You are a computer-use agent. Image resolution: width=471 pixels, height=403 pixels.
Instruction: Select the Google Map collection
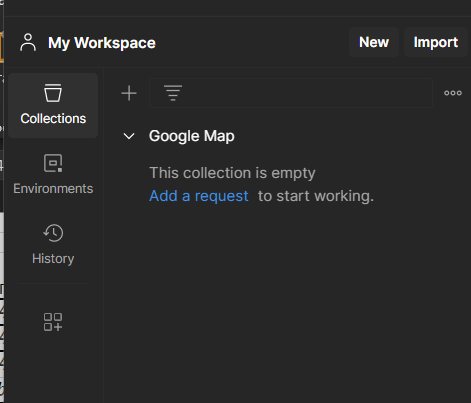[192, 136]
